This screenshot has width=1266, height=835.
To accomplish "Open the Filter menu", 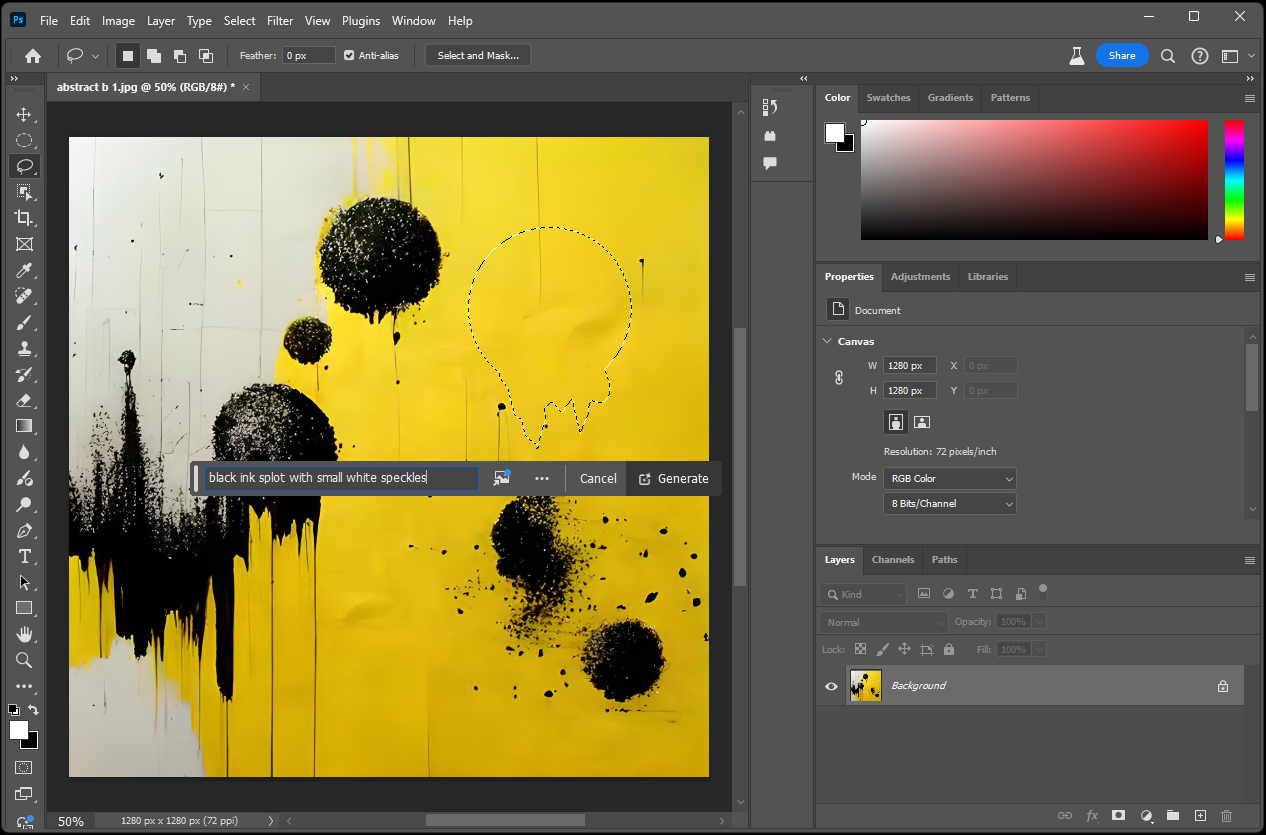I will click(x=280, y=21).
